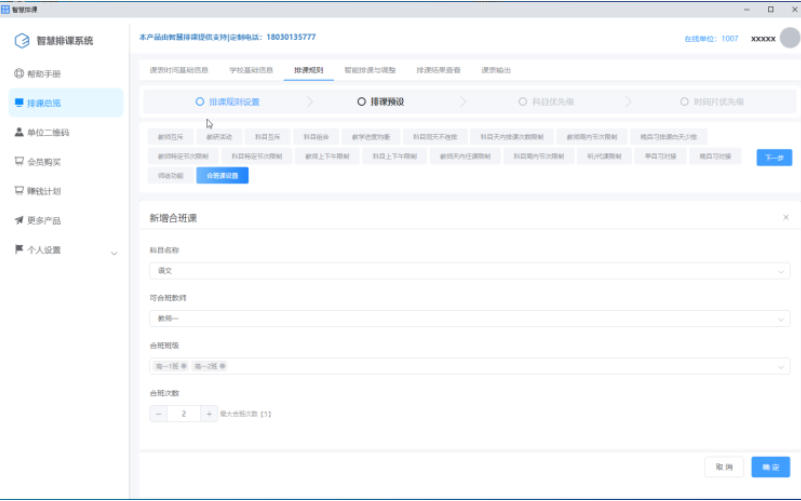Switch to the 学校基础信息 tab
Screen dimensions: 801x501
click(x=251, y=71)
